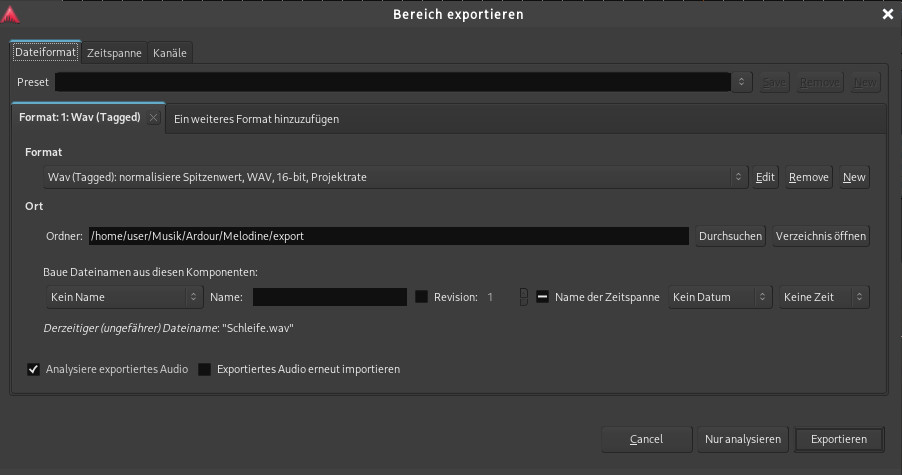The width and height of the screenshot is (902, 475).
Task: Adjust the Revision number stepper
Action: click(523, 297)
